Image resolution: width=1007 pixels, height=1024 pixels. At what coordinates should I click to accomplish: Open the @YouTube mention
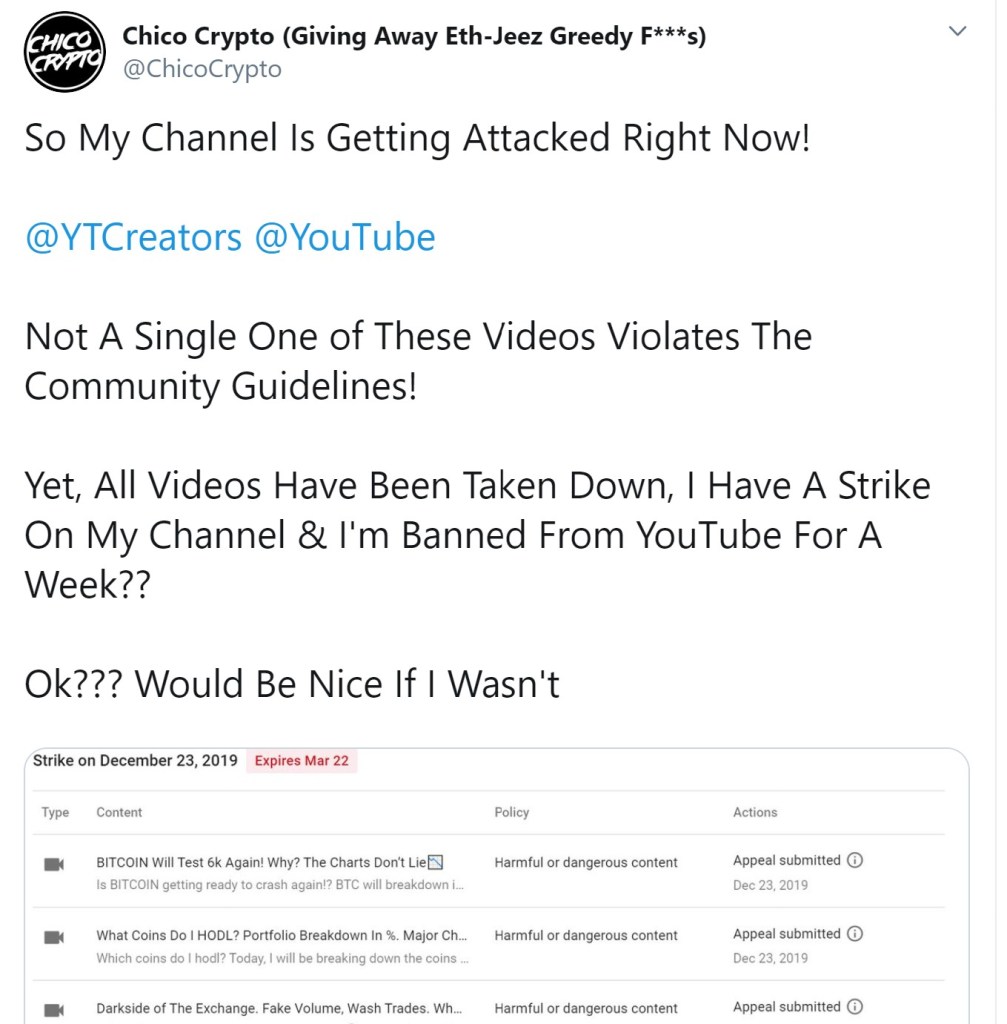[x=345, y=238]
